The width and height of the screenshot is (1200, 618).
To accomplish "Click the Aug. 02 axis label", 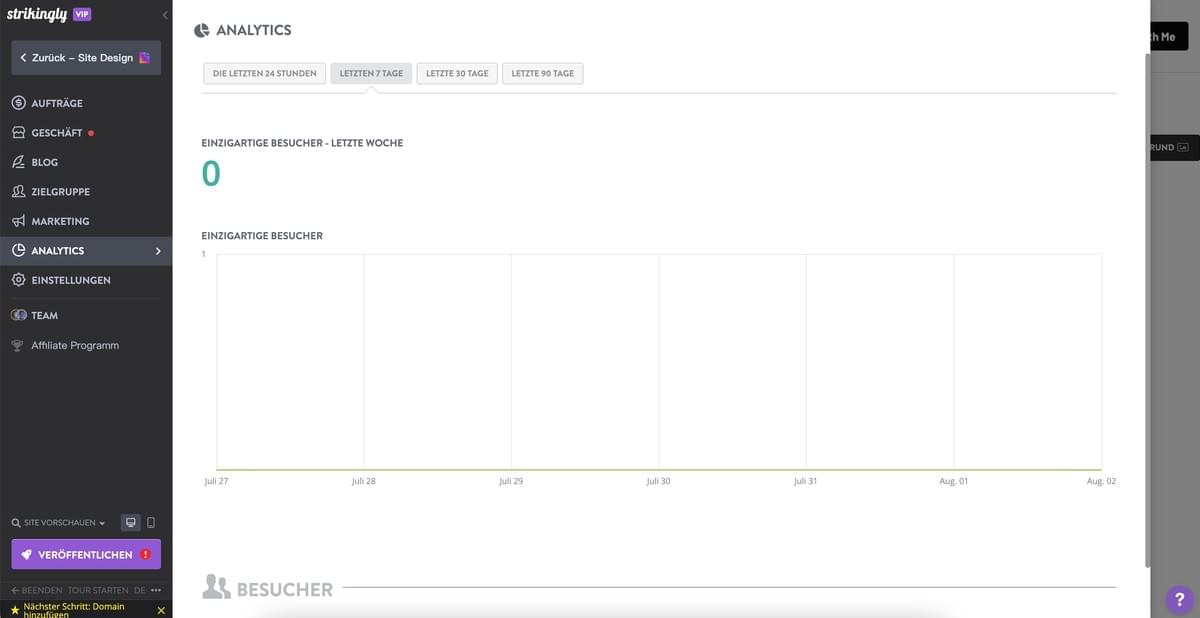I will (x=1101, y=481).
